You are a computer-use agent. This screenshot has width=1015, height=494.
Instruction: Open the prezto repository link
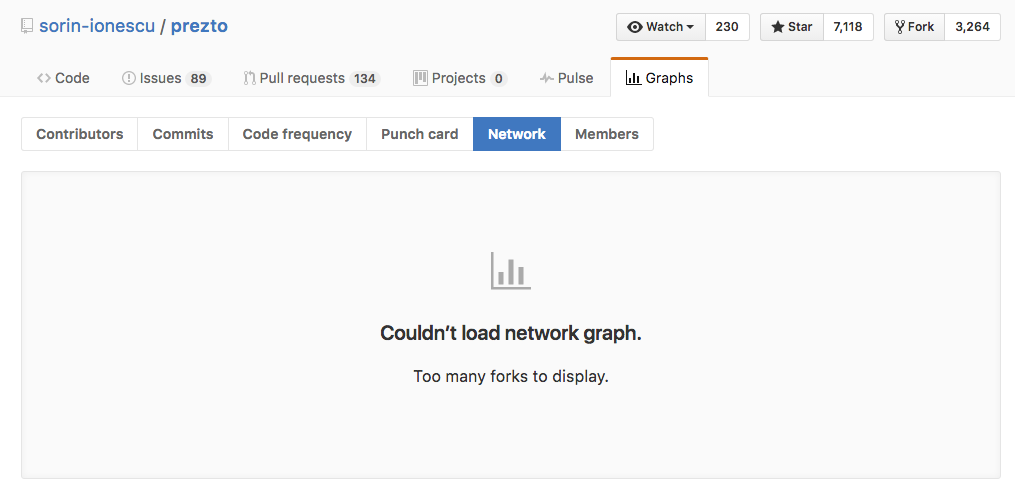(199, 27)
